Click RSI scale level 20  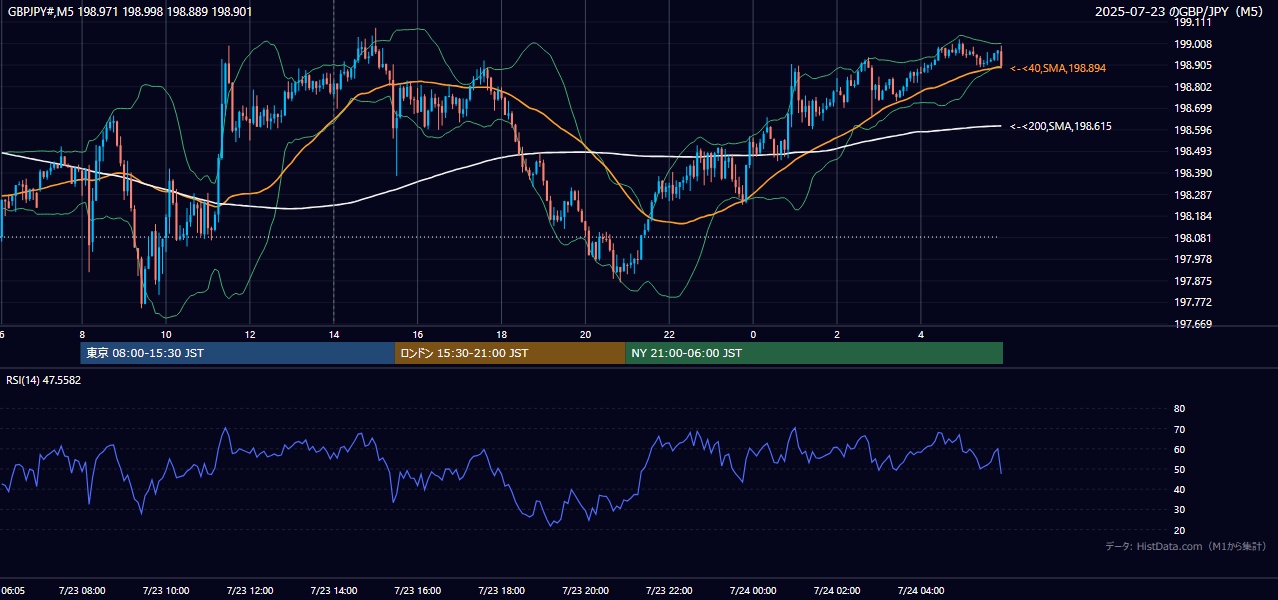(1179, 530)
